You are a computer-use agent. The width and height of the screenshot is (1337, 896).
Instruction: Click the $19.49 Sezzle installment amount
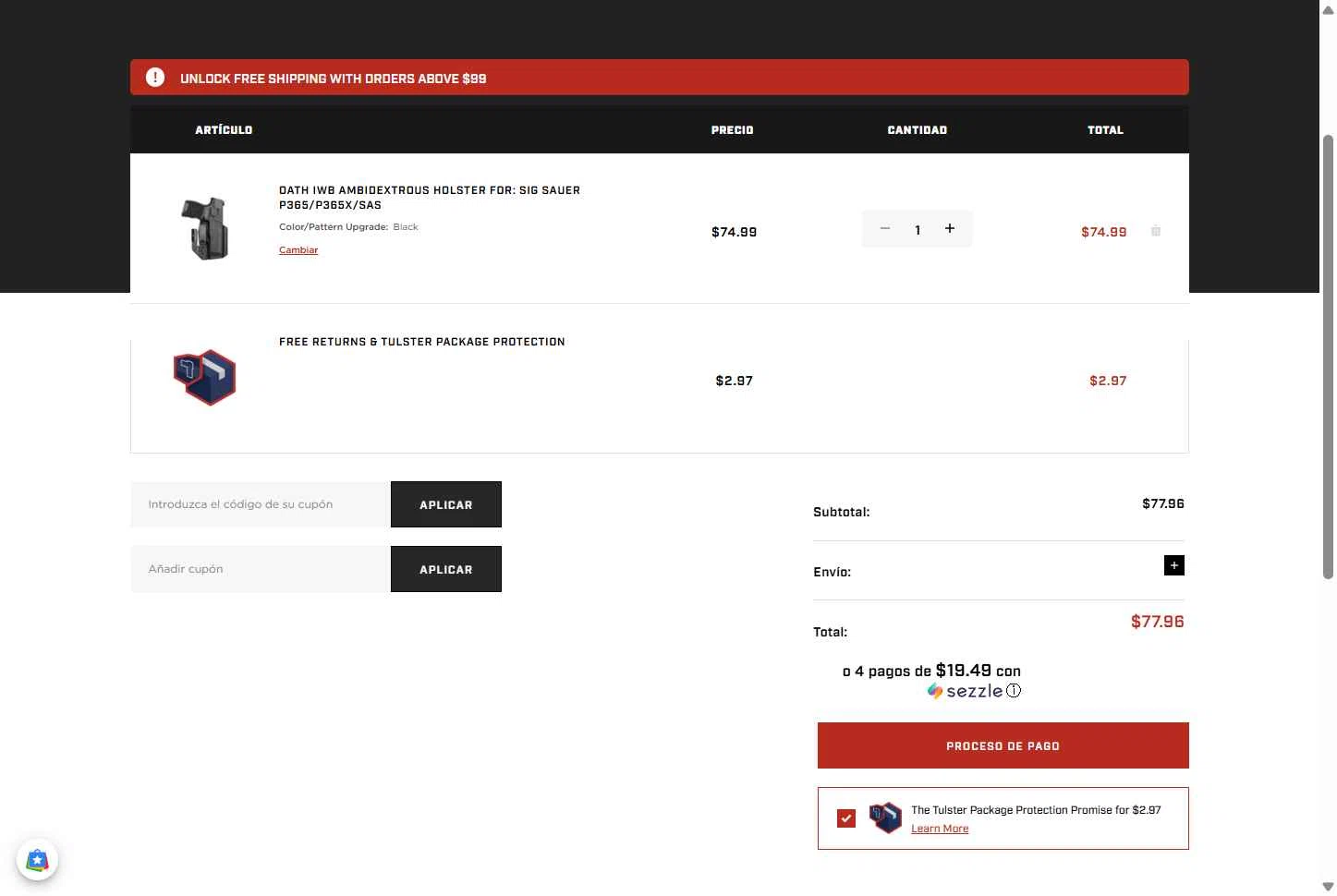[x=964, y=671]
